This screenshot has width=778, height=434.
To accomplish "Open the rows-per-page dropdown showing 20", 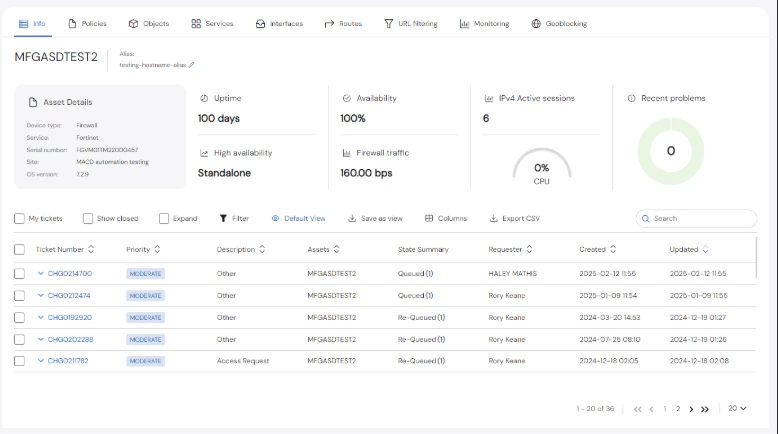I will click(x=737, y=408).
